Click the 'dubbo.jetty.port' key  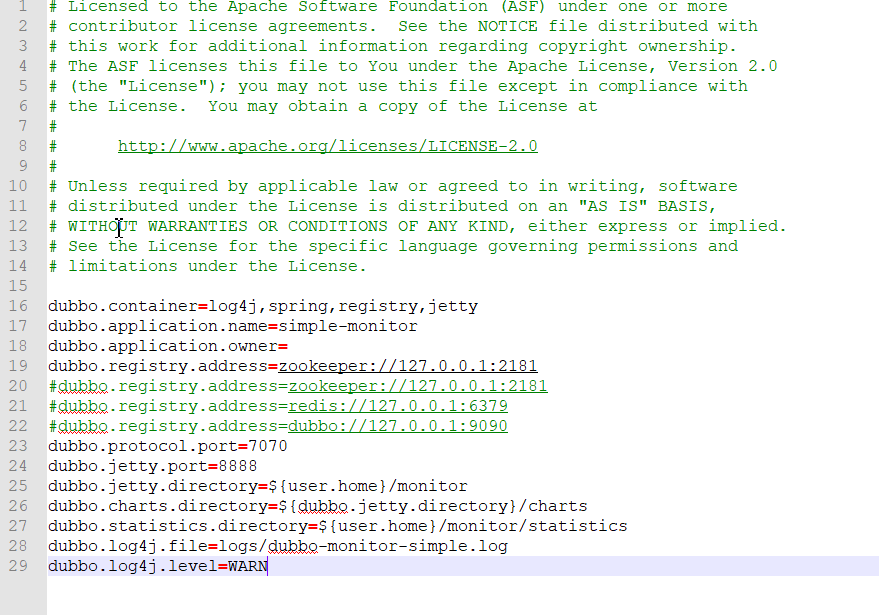tap(128, 466)
